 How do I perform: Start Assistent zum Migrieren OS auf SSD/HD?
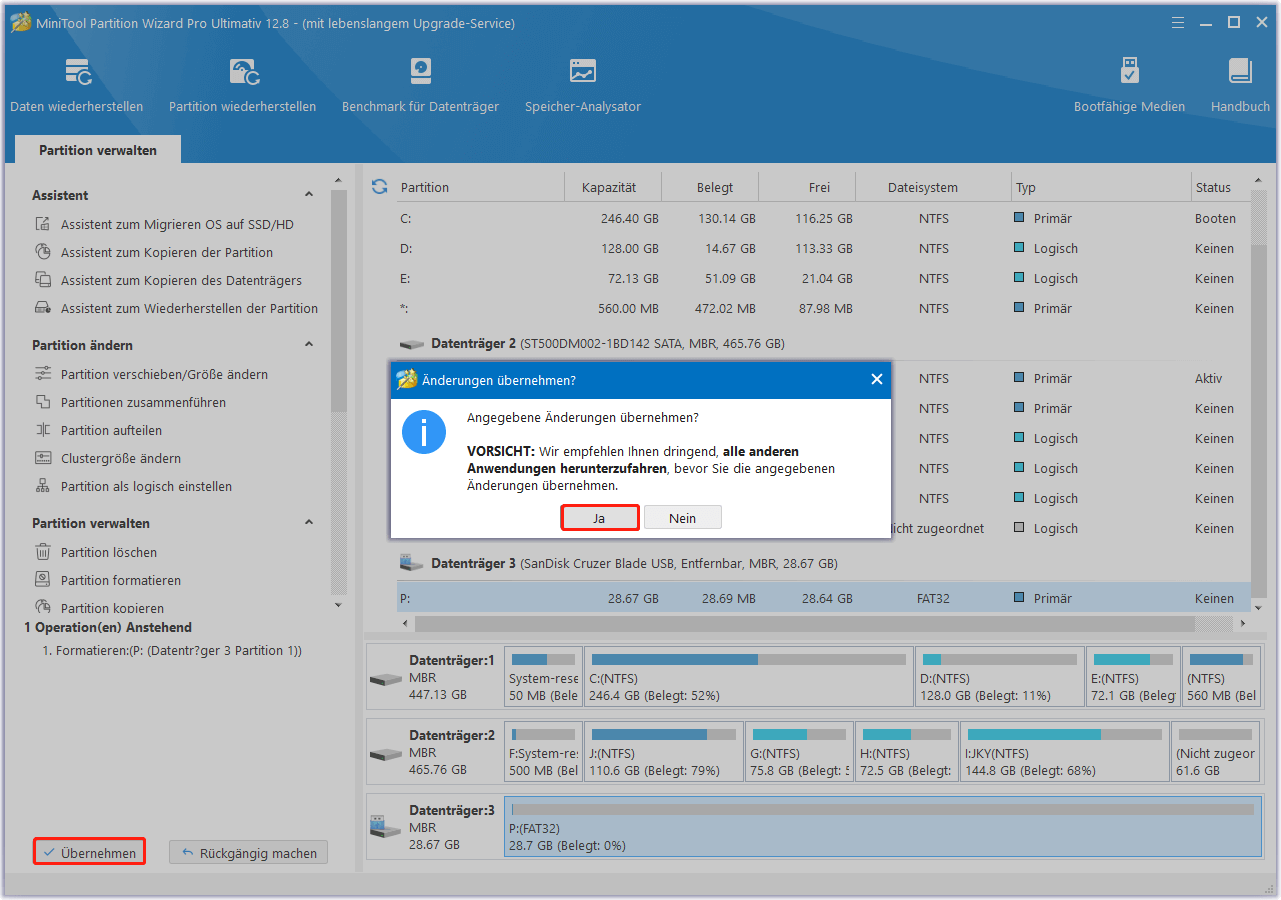pyautogui.click(x=177, y=224)
